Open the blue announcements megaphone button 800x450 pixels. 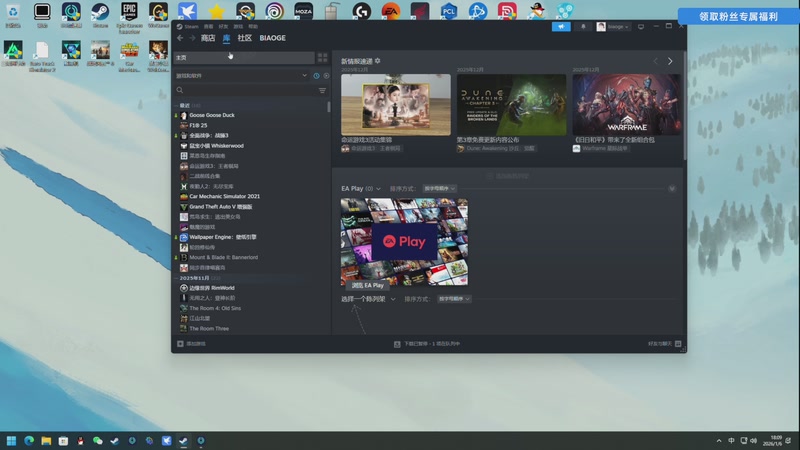click(x=561, y=27)
